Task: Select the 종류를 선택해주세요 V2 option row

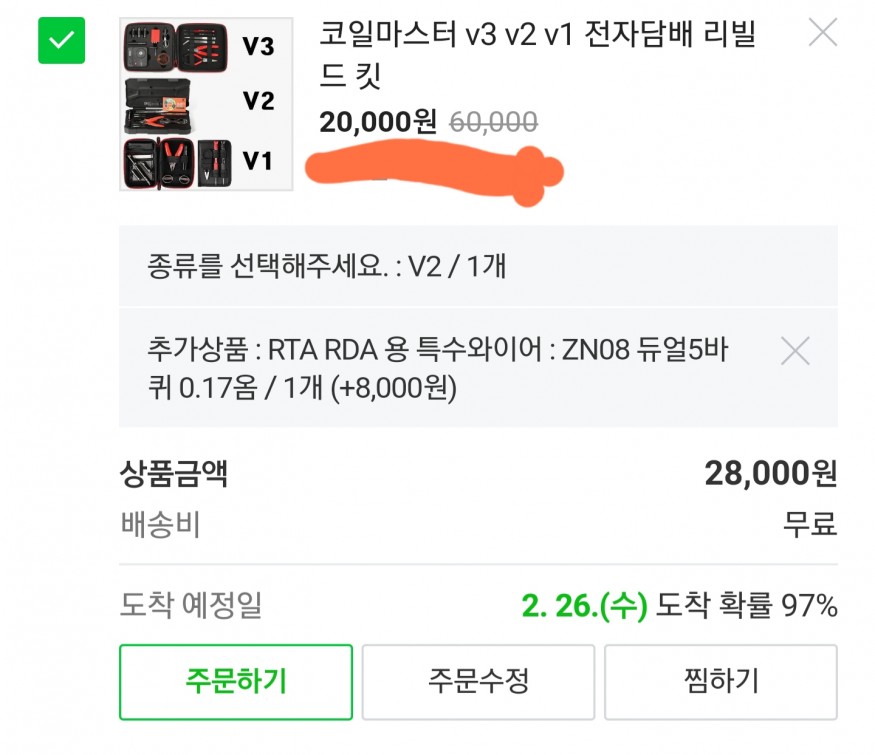Action: [478, 266]
